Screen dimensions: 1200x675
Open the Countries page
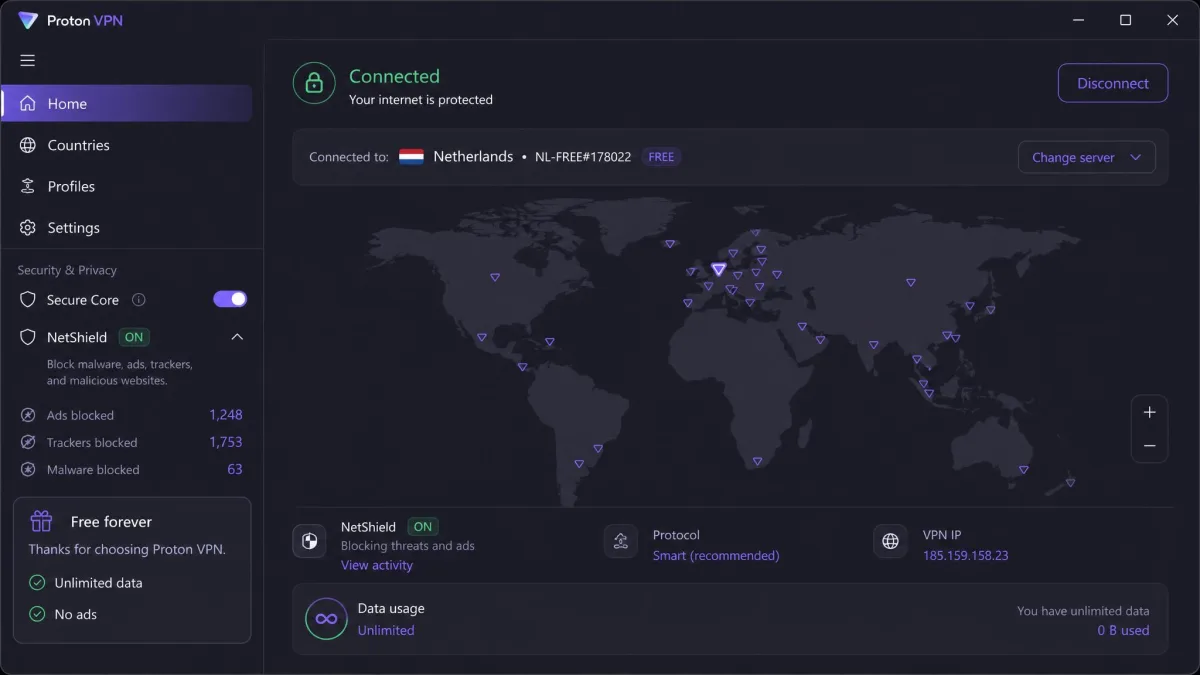coord(126,145)
